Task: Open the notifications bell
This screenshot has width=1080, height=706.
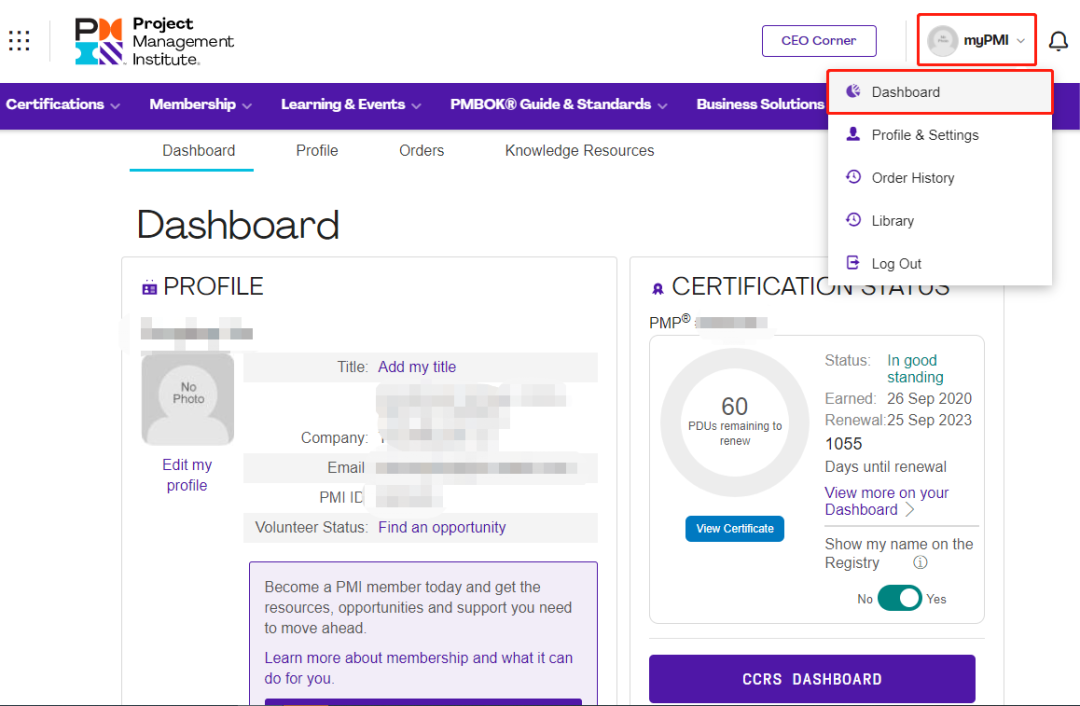Action: click(x=1058, y=41)
